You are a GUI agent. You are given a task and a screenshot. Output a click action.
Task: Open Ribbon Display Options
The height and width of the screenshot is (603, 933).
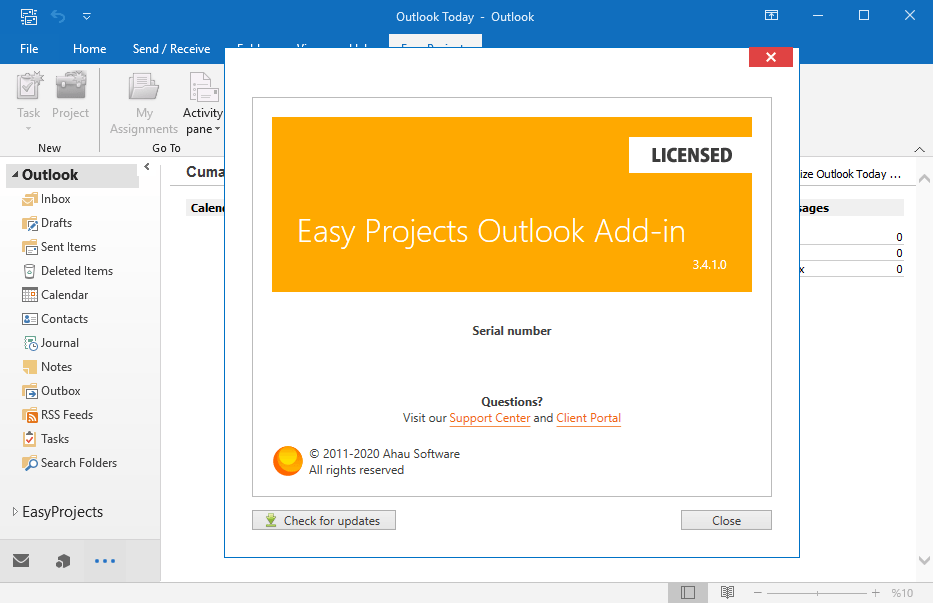771,15
